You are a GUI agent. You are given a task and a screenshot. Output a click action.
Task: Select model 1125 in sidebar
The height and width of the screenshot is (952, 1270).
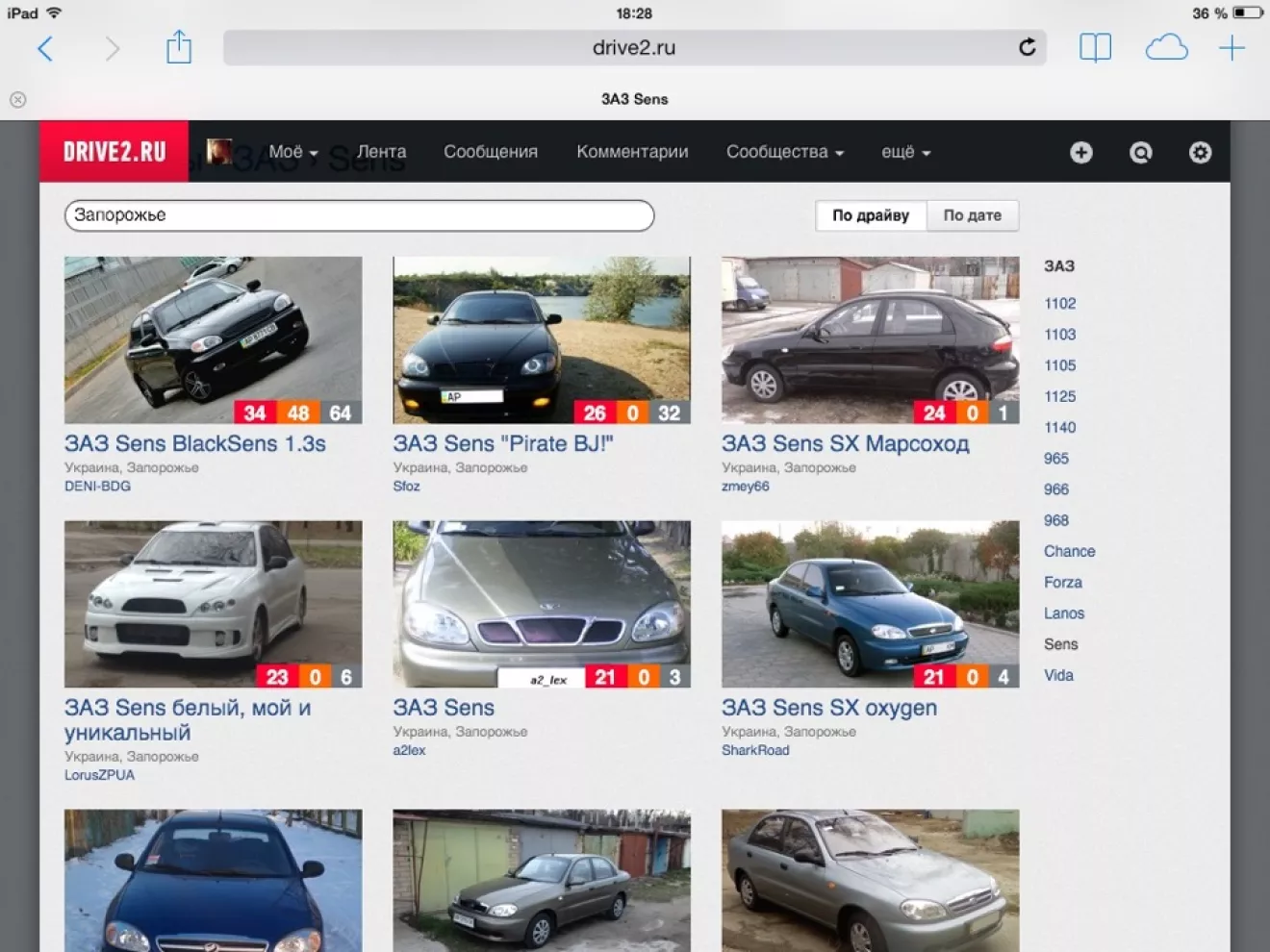[x=1059, y=395]
